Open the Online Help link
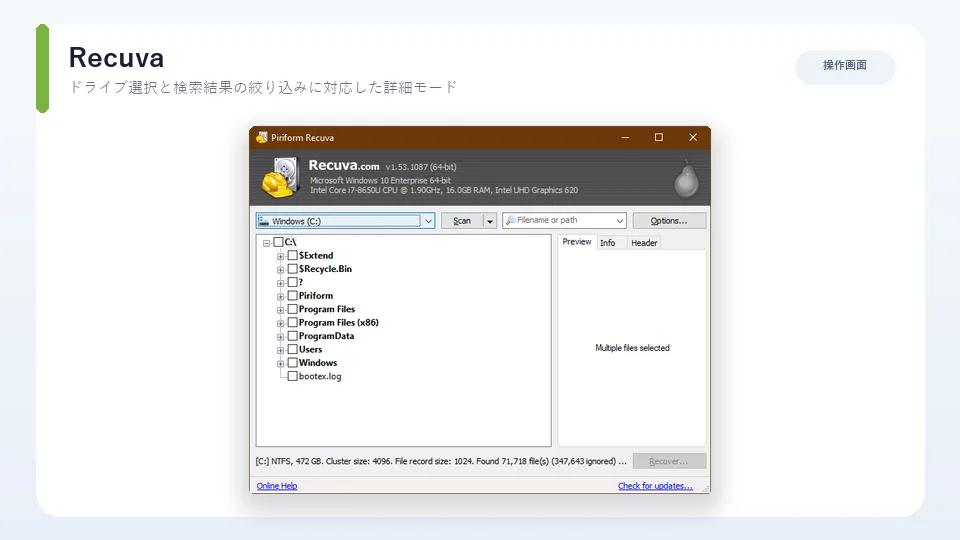The image size is (960, 540). pos(277,486)
